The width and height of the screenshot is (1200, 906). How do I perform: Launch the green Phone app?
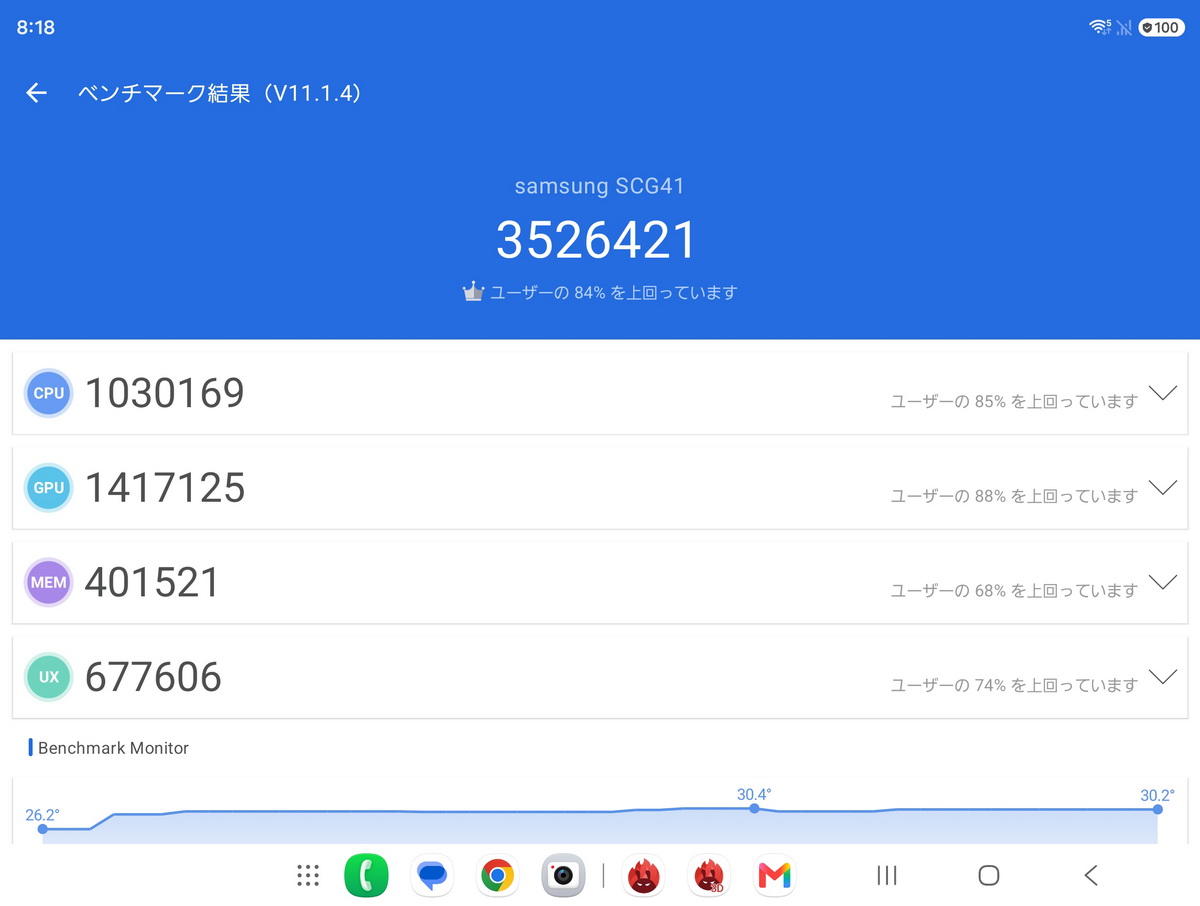[366, 876]
